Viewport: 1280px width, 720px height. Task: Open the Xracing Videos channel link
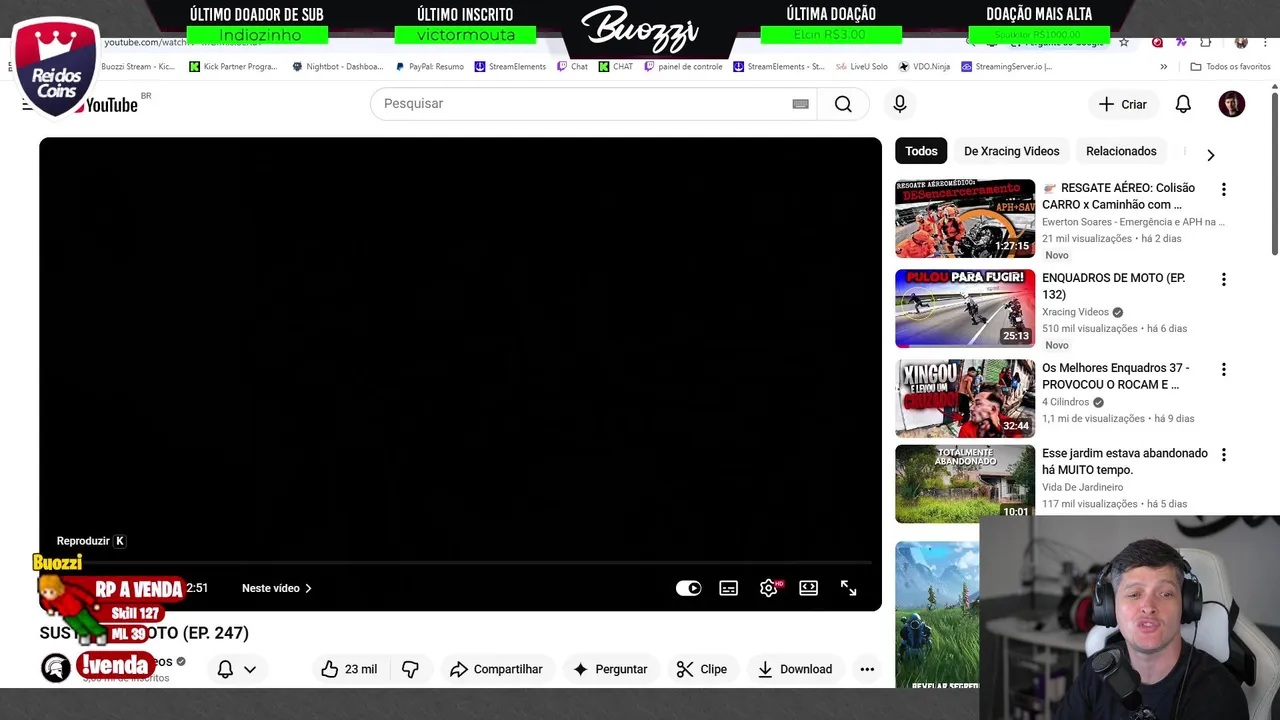(x=1075, y=312)
